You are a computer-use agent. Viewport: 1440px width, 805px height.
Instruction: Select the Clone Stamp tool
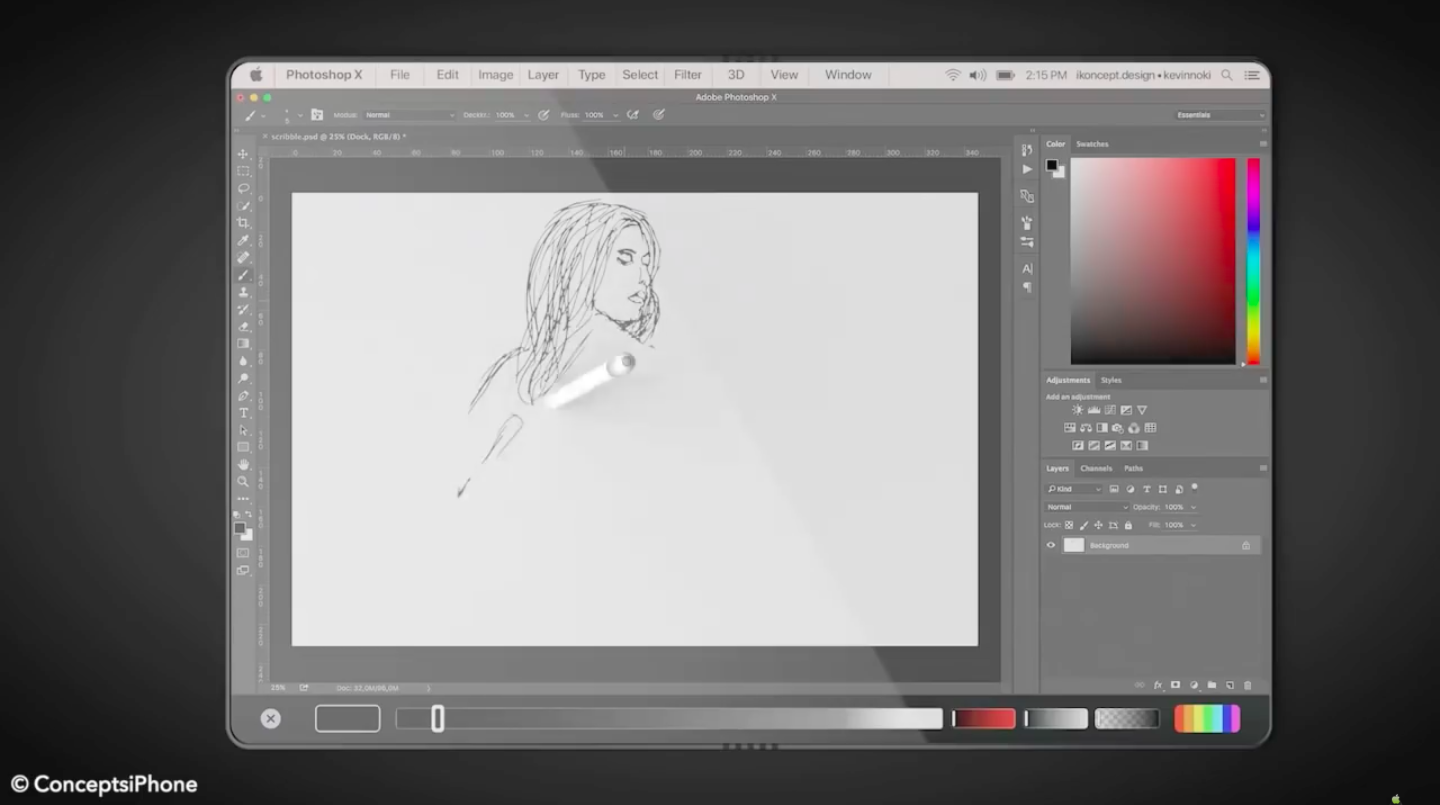tap(243, 292)
